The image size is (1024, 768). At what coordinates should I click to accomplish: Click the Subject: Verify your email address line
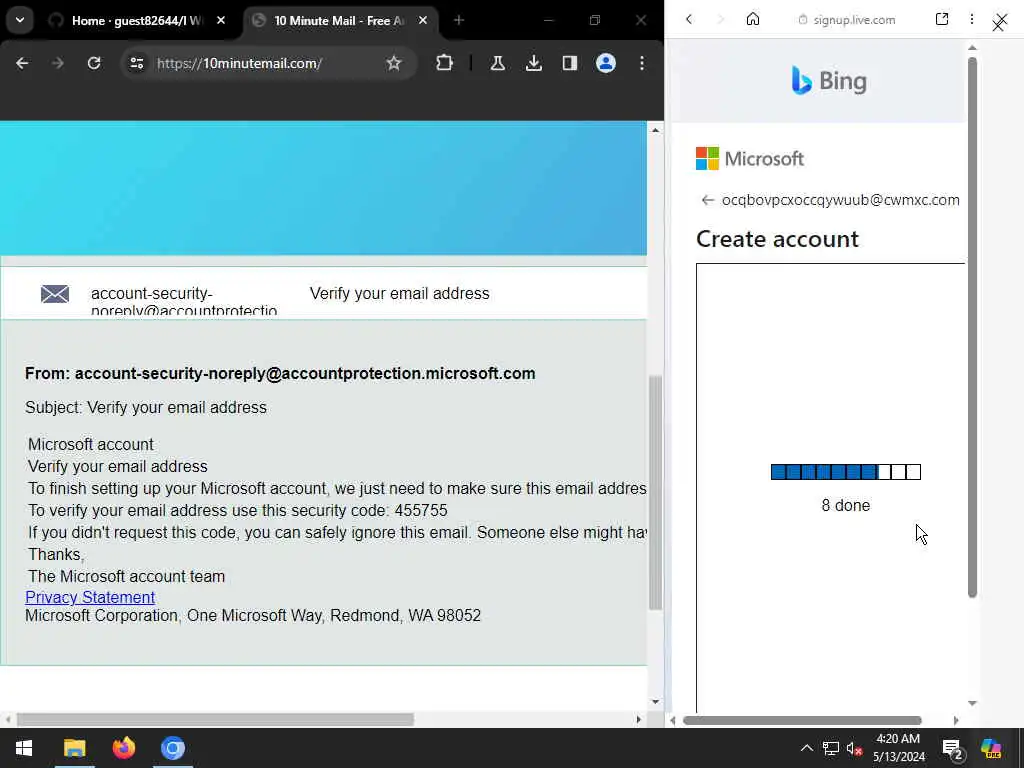pyautogui.click(x=146, y=408)
